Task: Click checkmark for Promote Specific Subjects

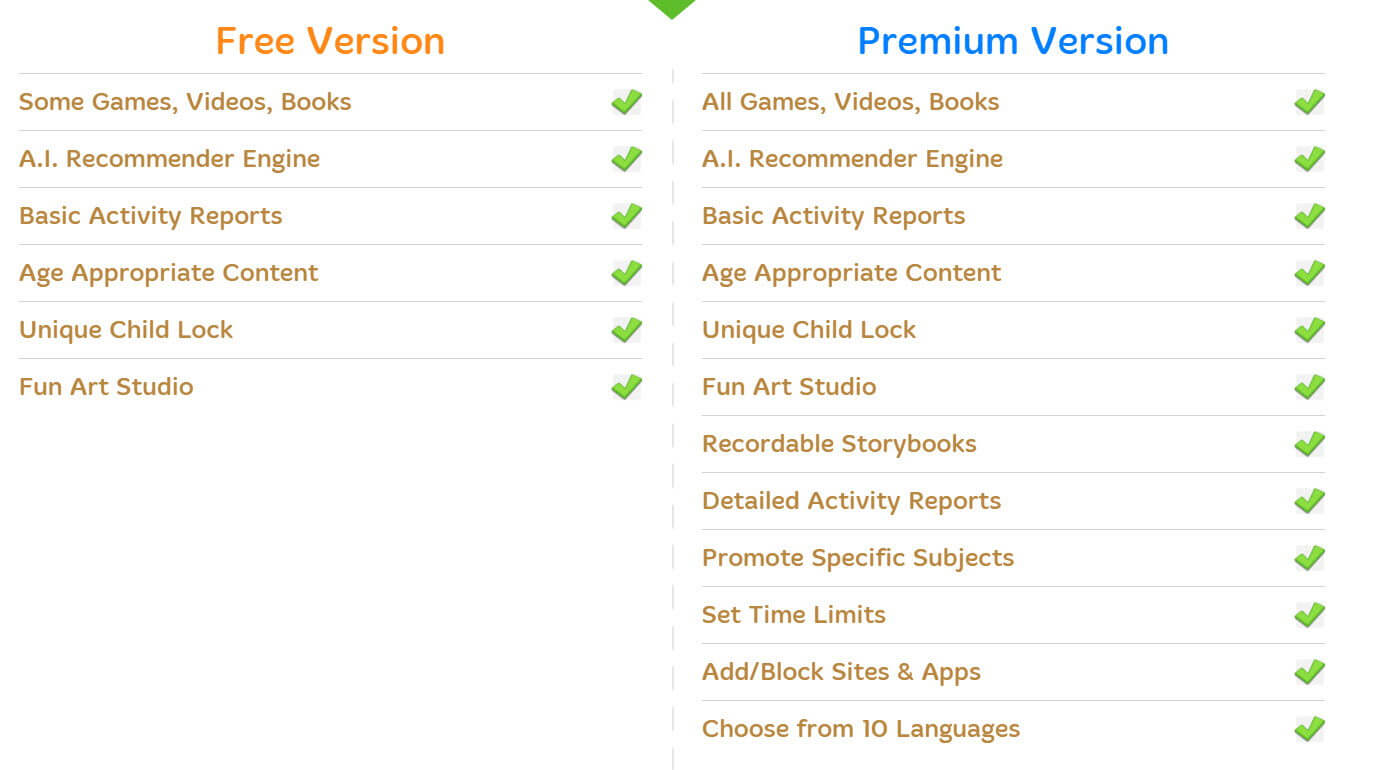Action: coord(1310,558)
